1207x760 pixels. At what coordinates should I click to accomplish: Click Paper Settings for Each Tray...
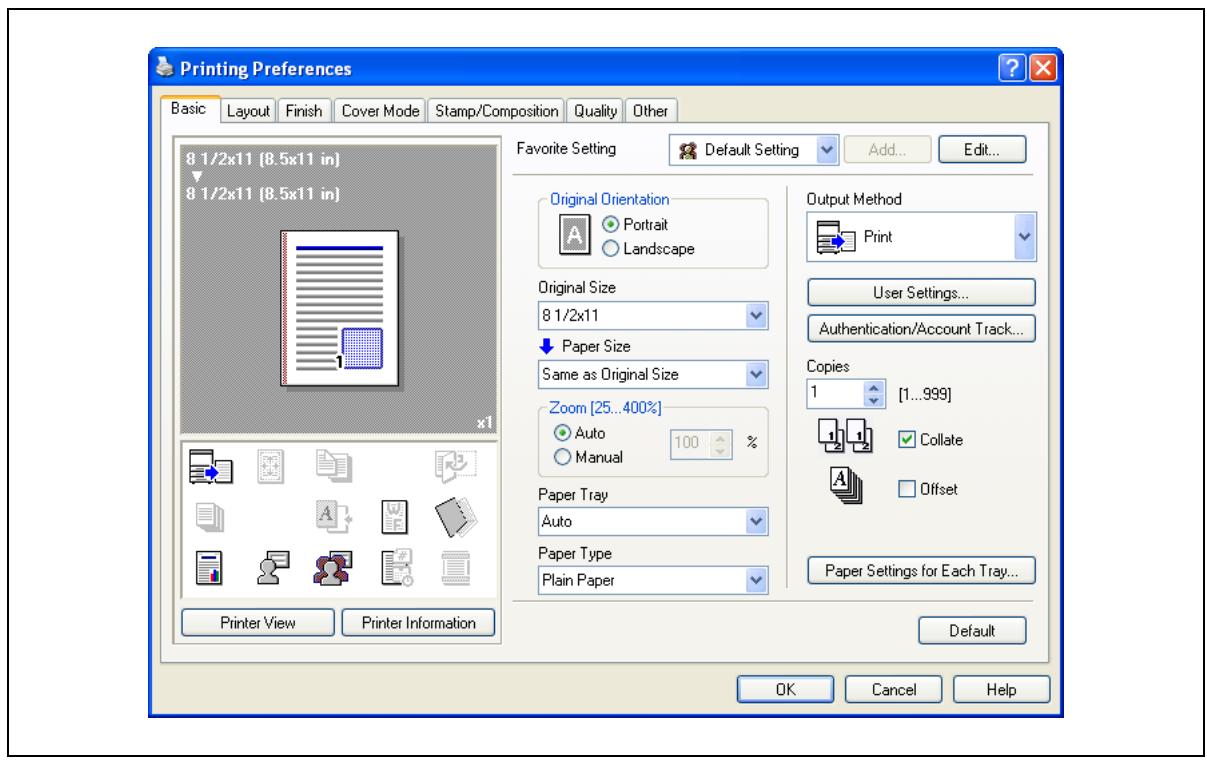[x=920, y=572]
